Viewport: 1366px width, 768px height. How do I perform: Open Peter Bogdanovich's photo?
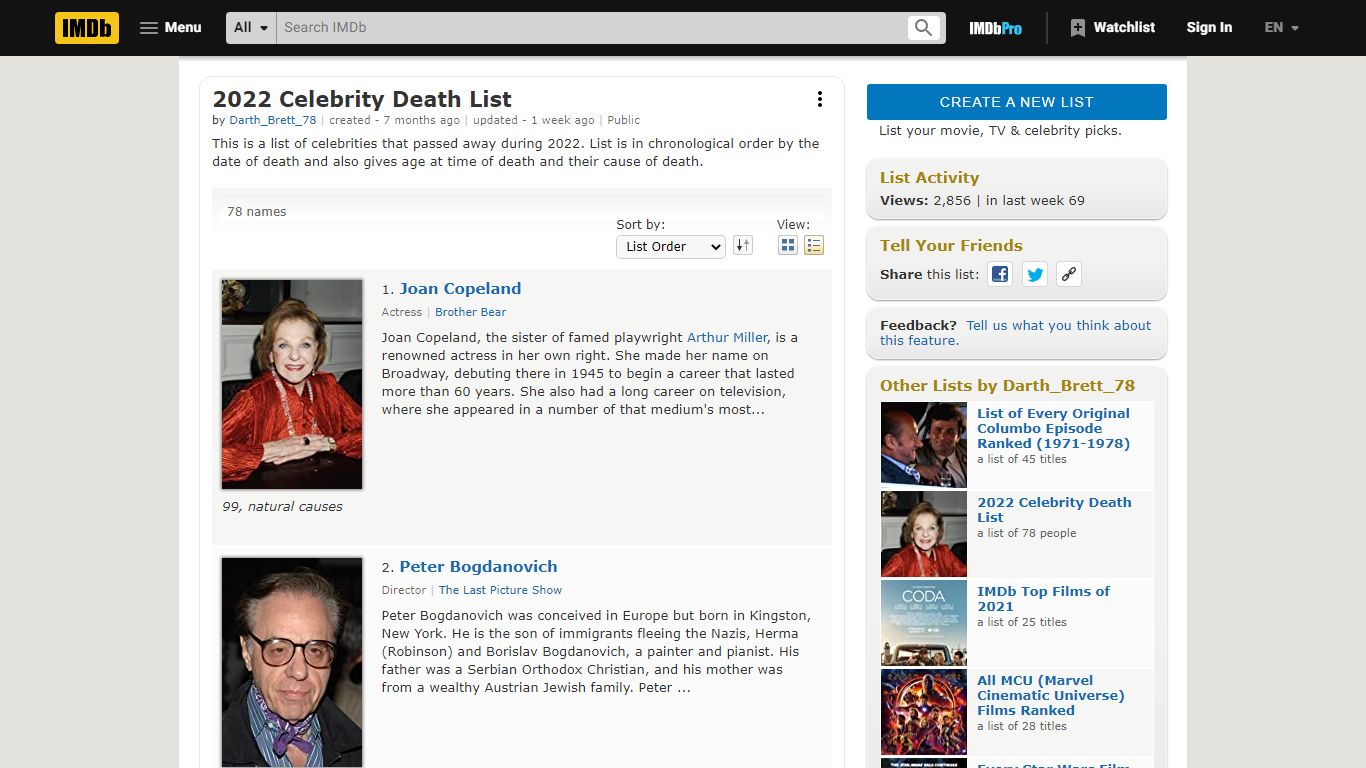coord(292,663)
